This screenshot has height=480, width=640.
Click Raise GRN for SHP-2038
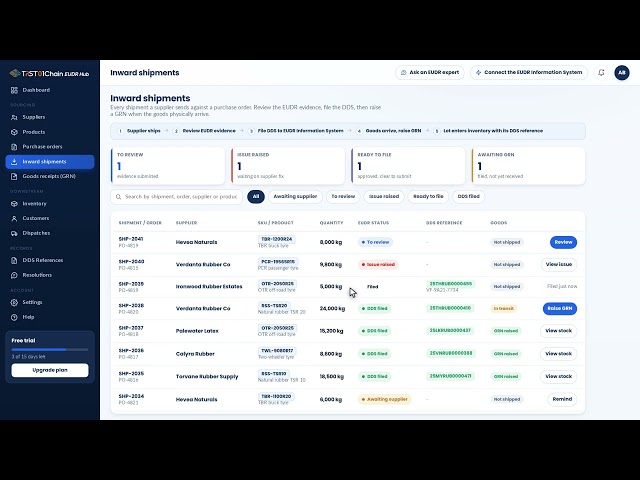pyautogui.click(x=560, y=309)
